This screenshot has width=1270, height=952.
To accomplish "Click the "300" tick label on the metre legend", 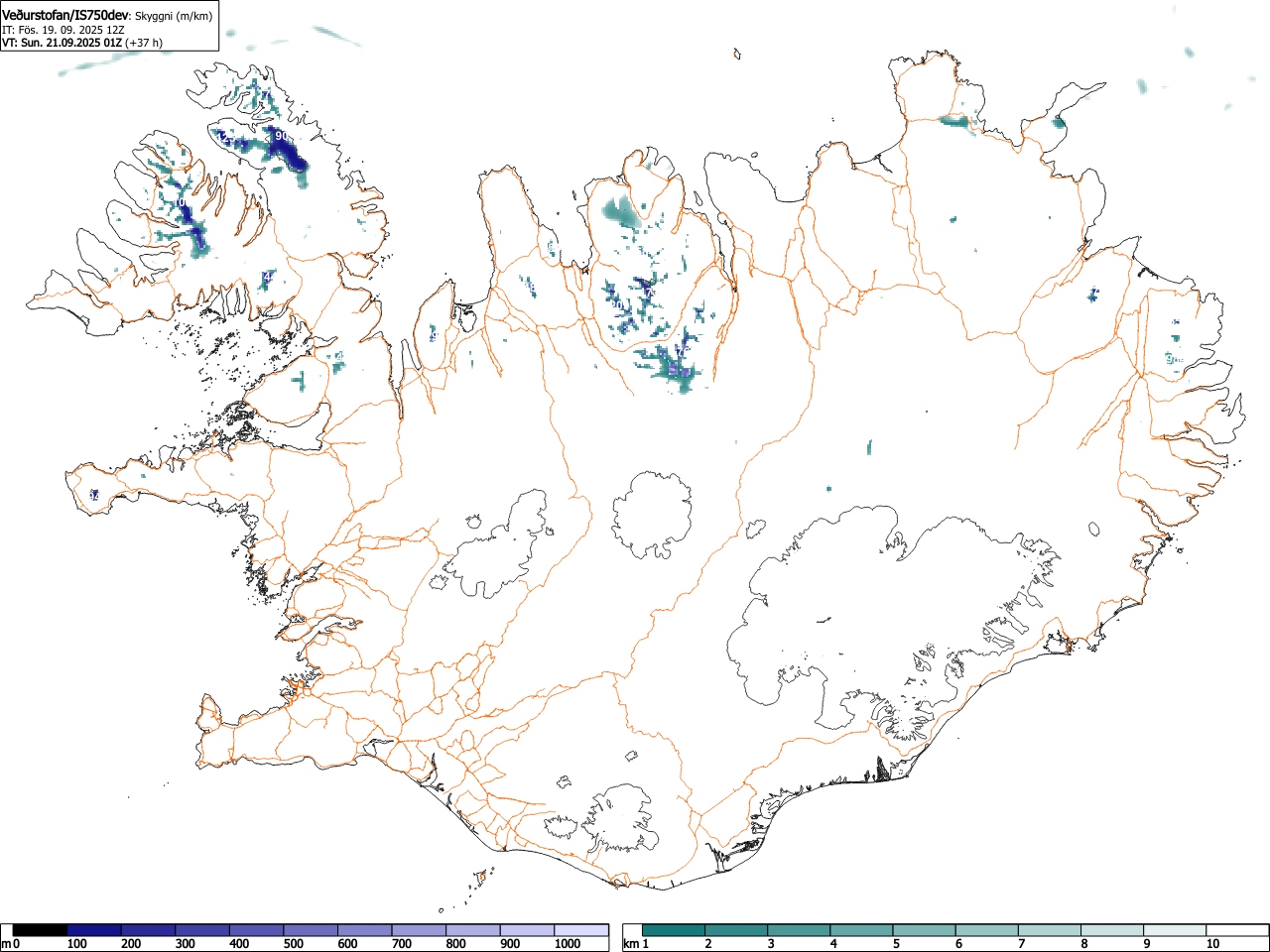I will [186, 944].
